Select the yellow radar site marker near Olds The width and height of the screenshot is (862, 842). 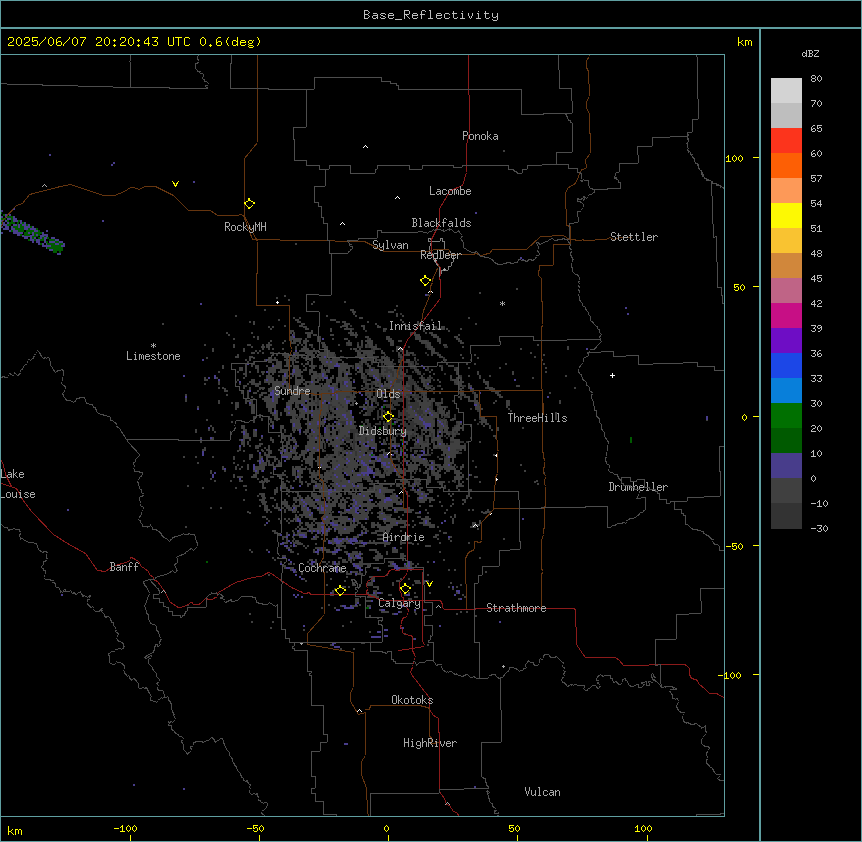(x=389, y=417)
